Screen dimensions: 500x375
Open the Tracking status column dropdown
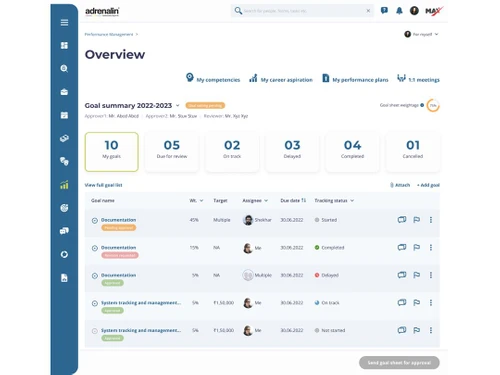pos(352,201)
